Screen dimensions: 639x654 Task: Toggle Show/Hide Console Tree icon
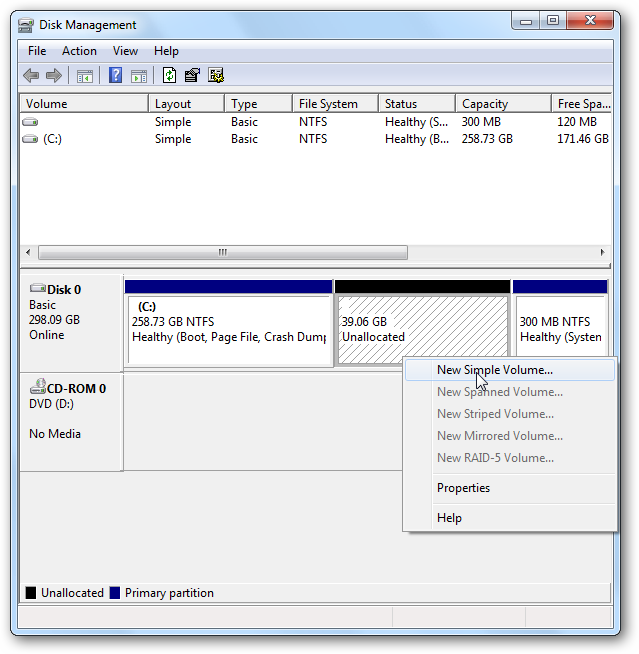tap(85, 76)
